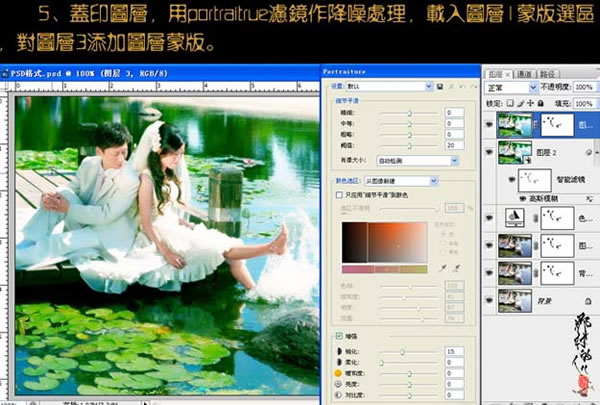Screen dimensions: 600x405
Task: Switch to the 路径 Paths tab
Action: point(548,74)
